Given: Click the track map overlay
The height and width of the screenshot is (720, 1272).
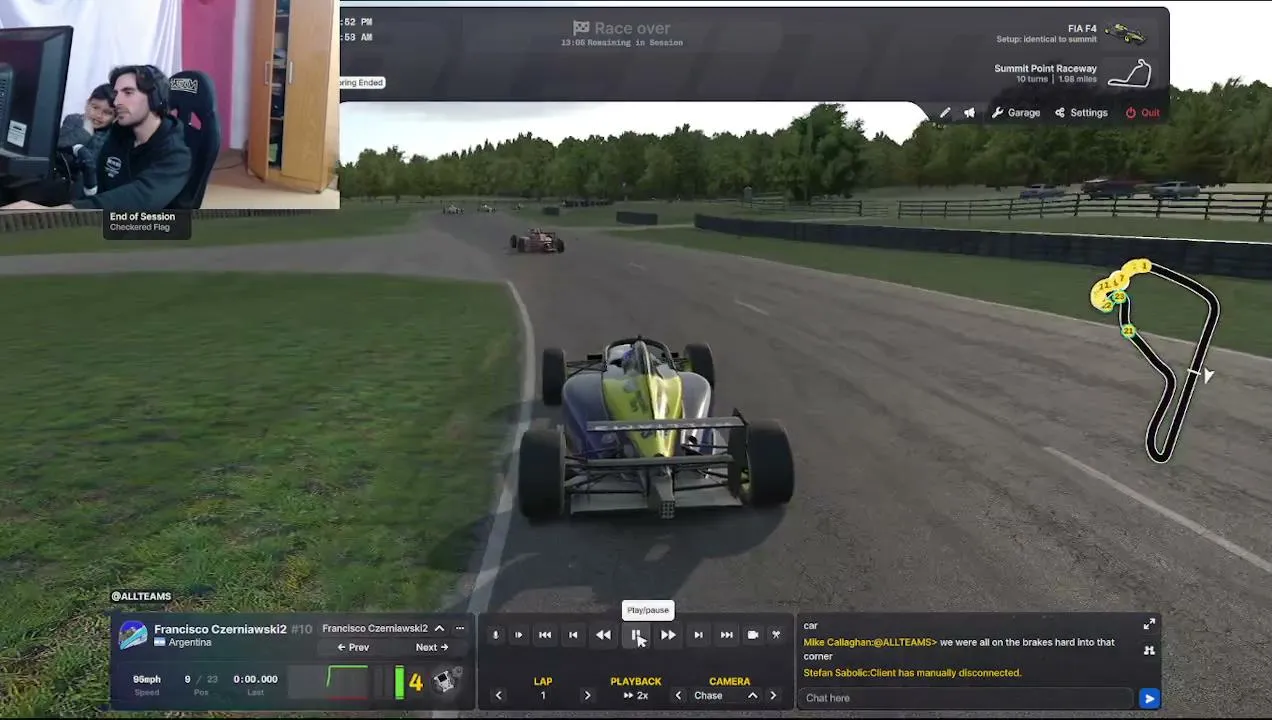Looking at the screenshot, I should tap(1155, 360).
